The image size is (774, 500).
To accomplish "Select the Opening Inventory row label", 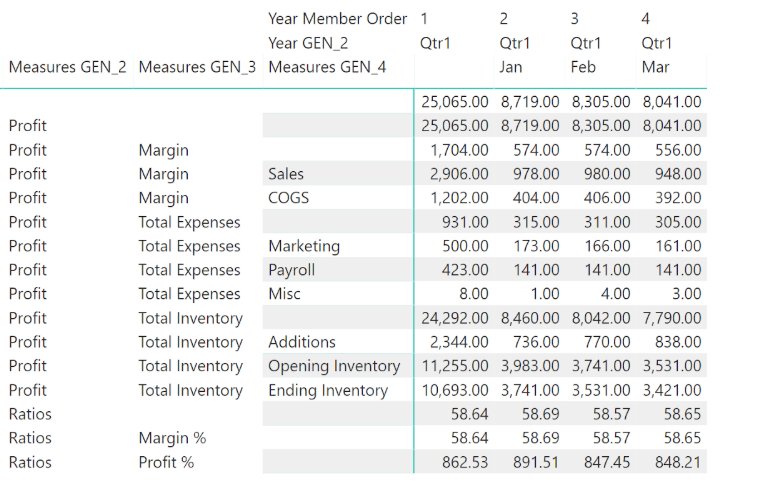I will click(334, 366).
